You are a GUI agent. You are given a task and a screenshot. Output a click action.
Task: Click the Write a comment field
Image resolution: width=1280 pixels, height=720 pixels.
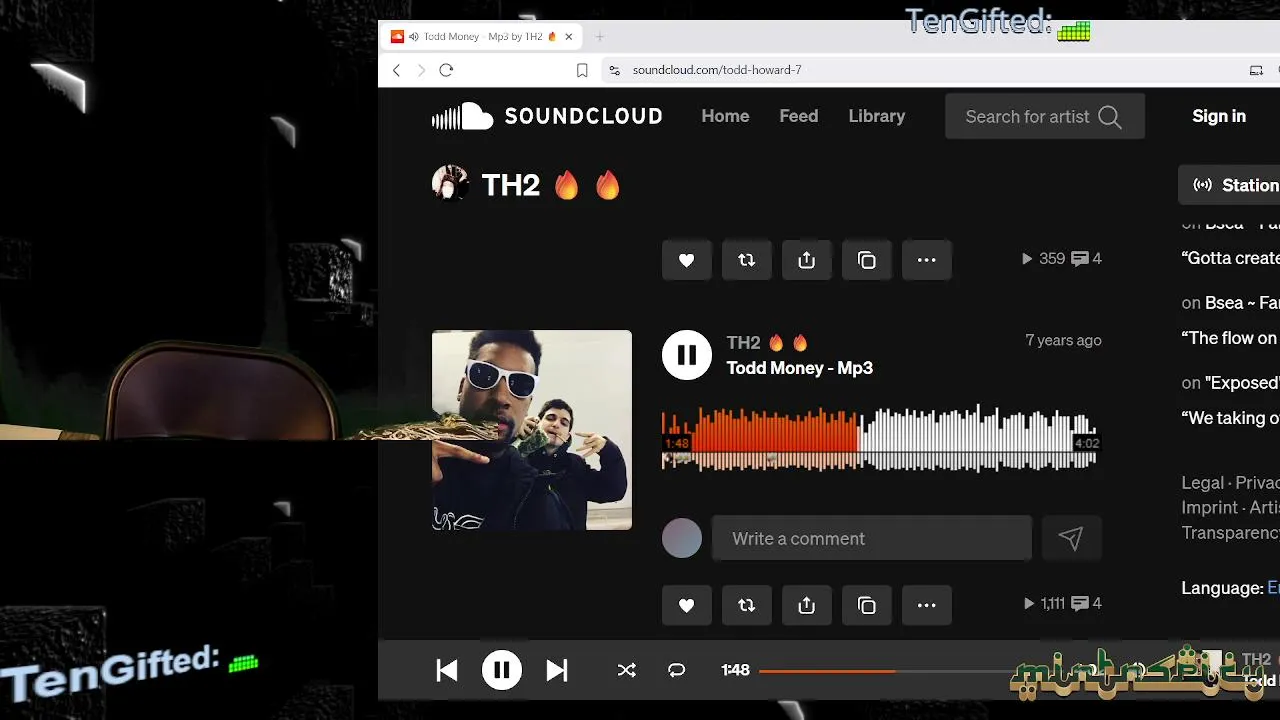[x=871, y=538]
